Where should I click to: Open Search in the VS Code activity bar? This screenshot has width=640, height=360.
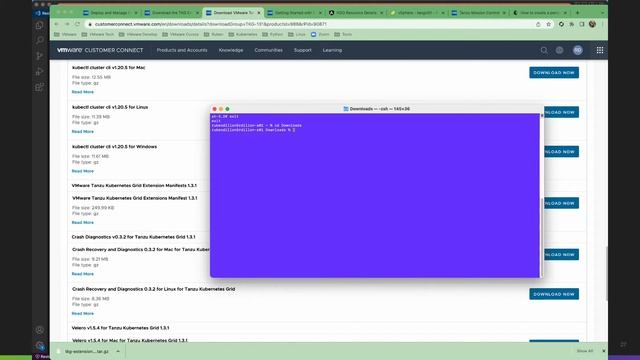pos(40,40)
